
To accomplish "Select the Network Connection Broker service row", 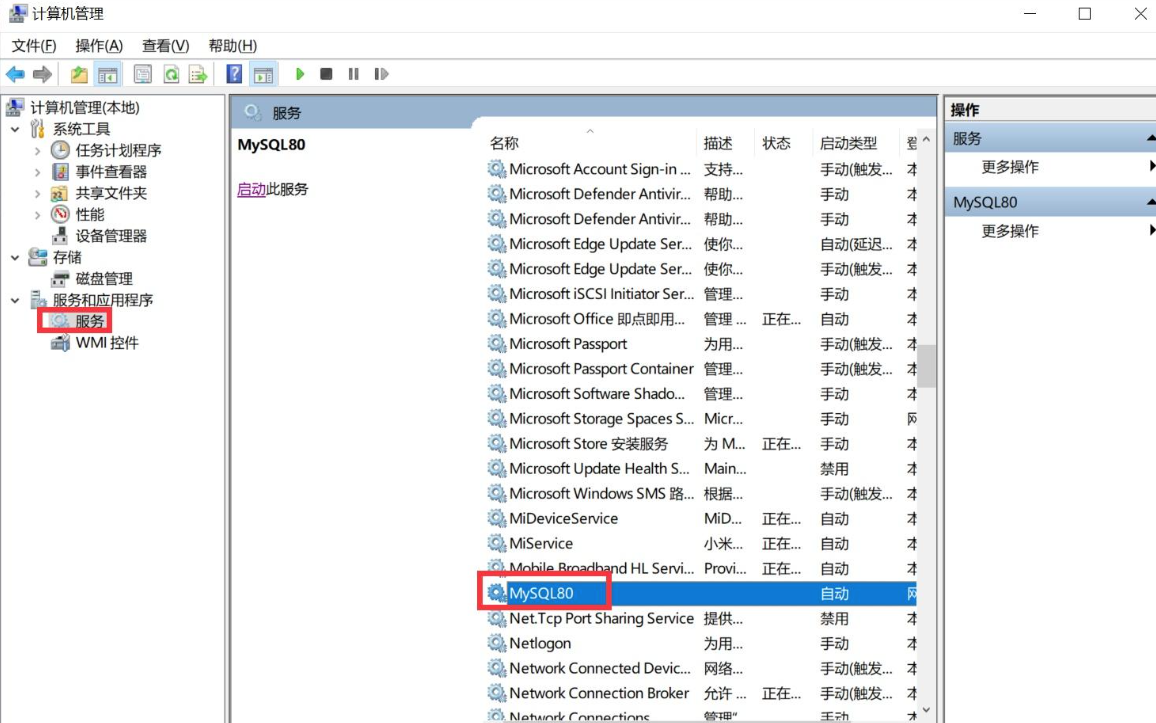I will [x=700, y=693].
